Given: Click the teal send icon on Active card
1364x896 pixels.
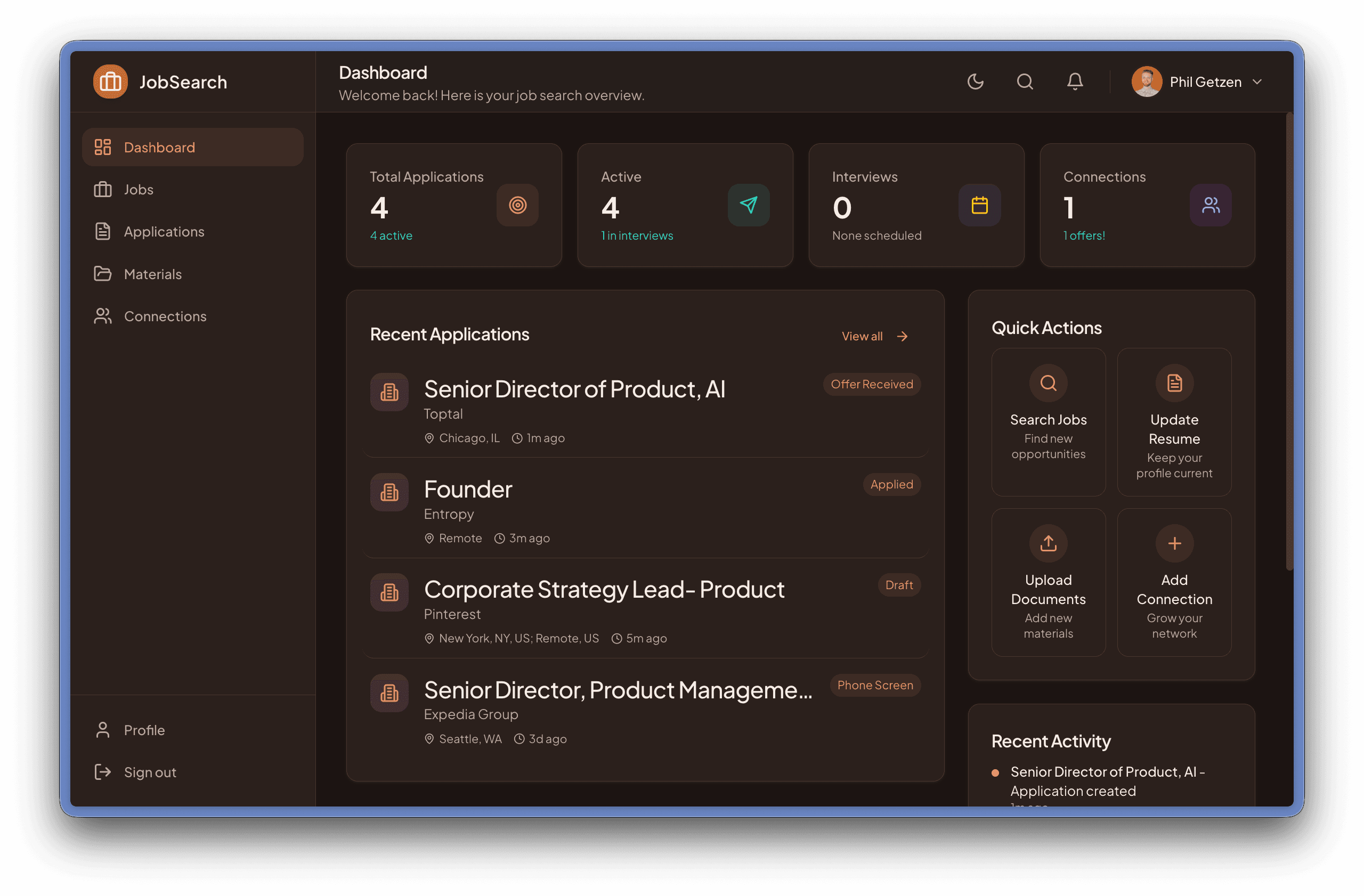Looking at the screenshot, I should (x=749, y=205).
